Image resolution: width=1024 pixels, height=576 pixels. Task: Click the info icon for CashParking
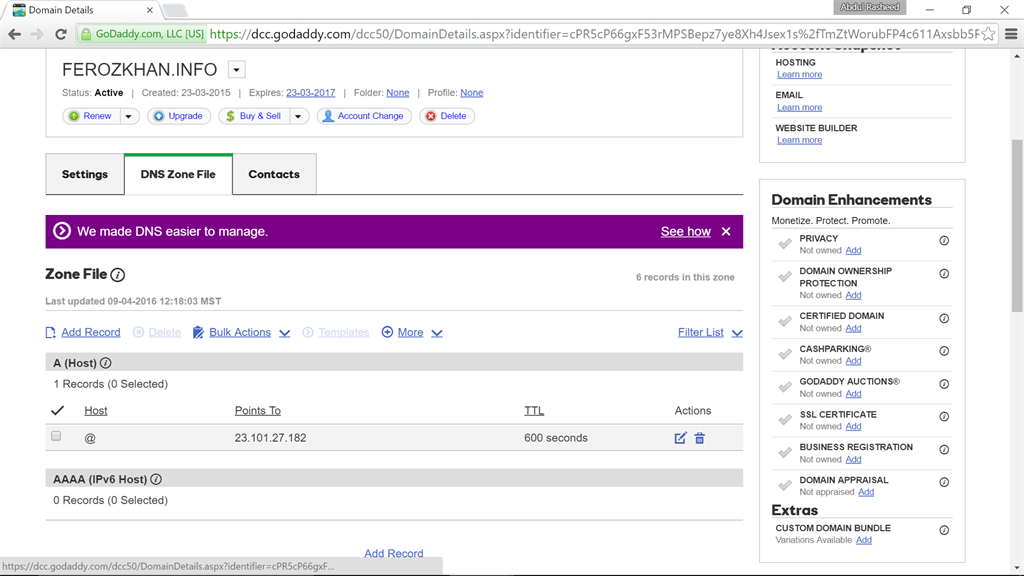[944, 351]
